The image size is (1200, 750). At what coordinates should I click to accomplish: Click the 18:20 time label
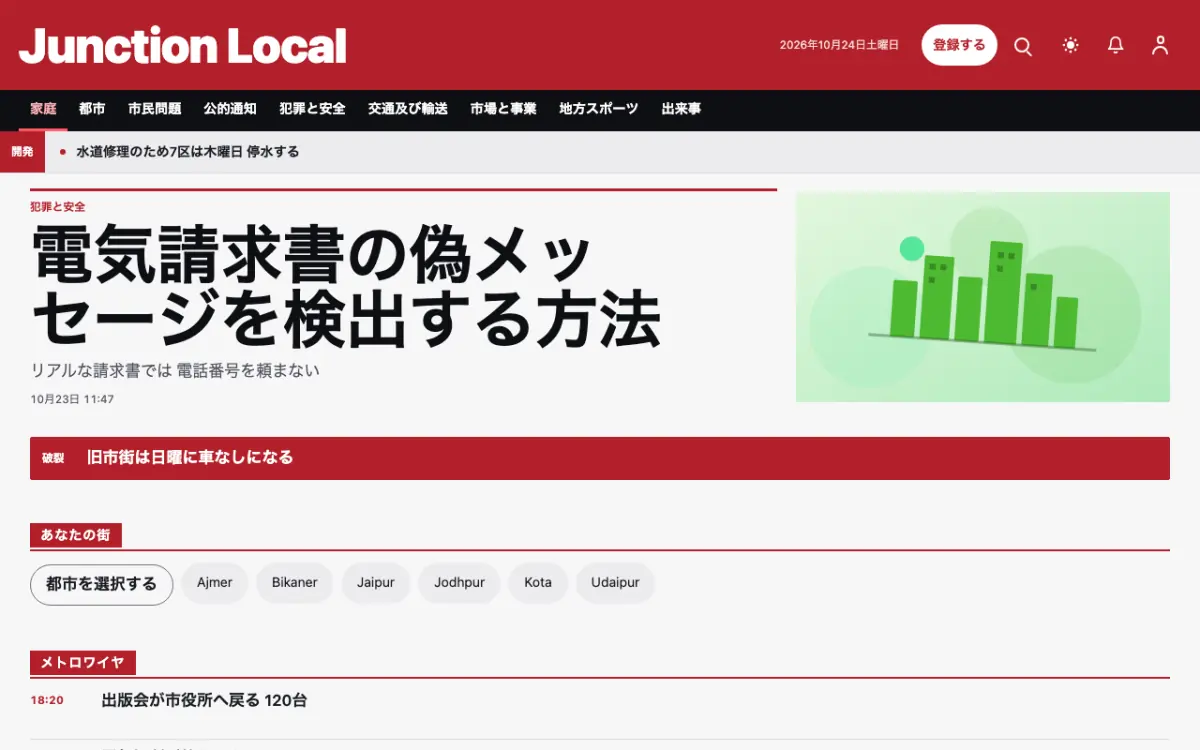coord(47,701)
